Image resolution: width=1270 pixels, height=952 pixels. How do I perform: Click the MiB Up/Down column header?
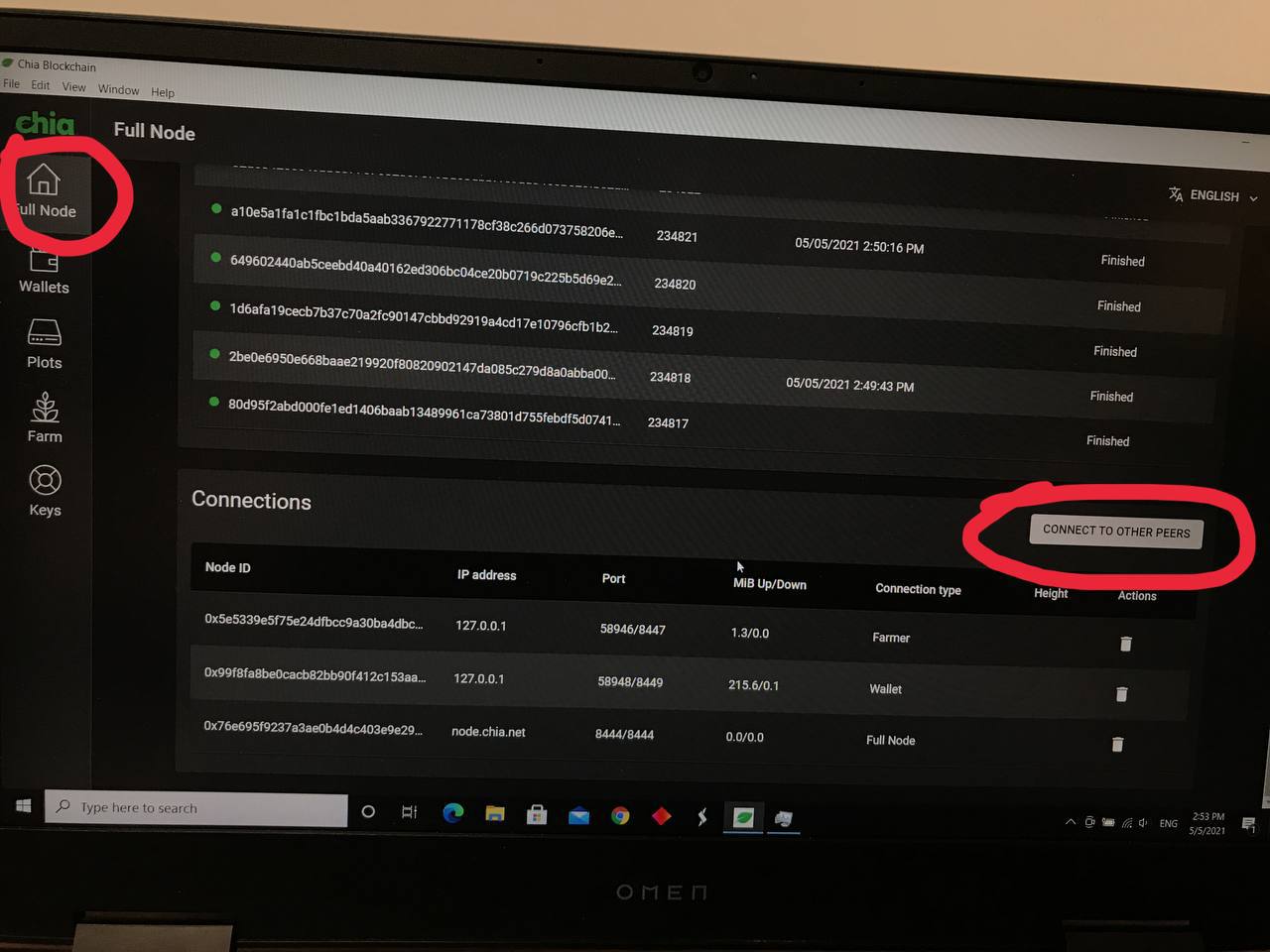coord(770,583)
